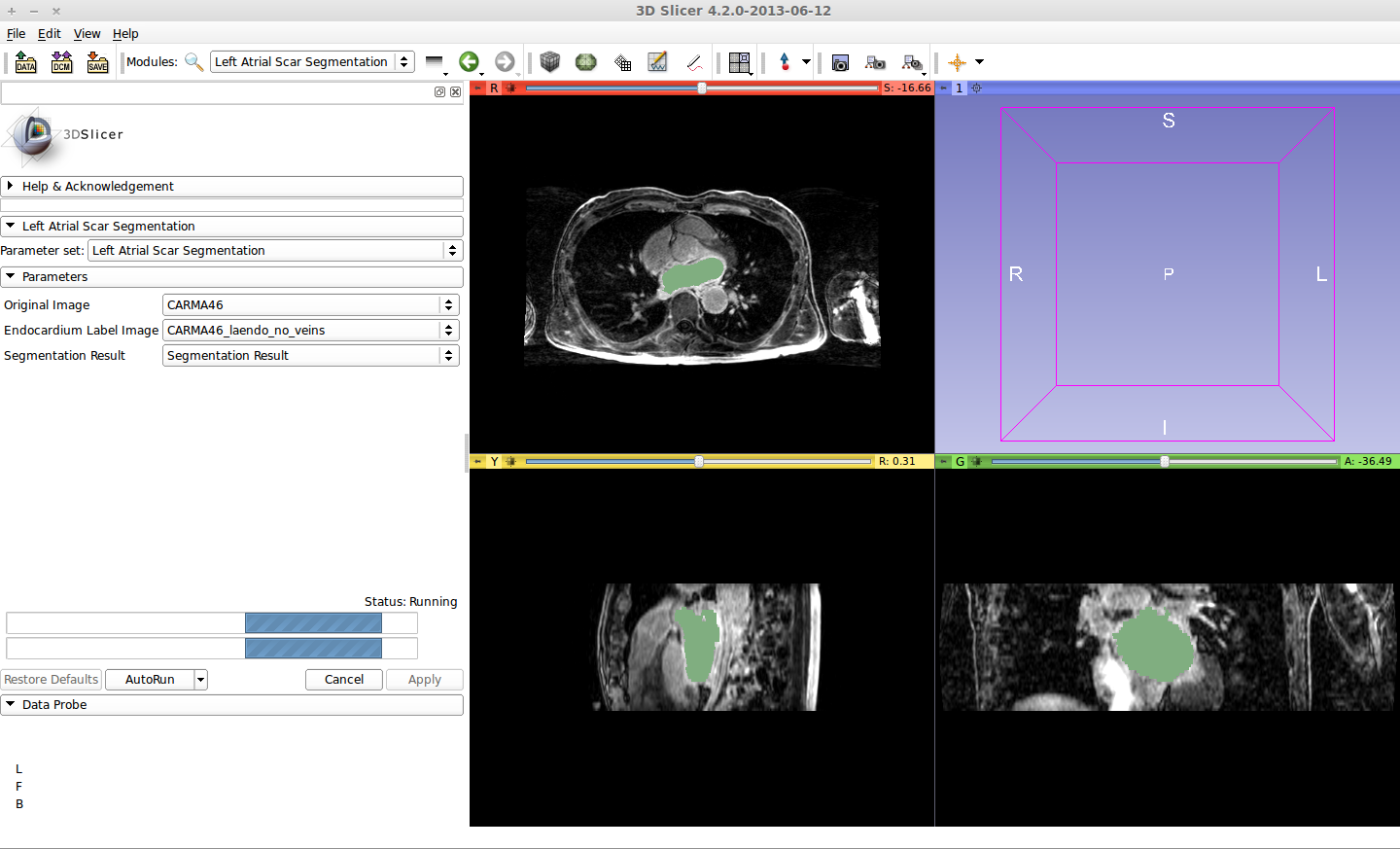The image size is (1400, 849).
Task: Click the module search magnifier icon
Action: pos(193,62)
